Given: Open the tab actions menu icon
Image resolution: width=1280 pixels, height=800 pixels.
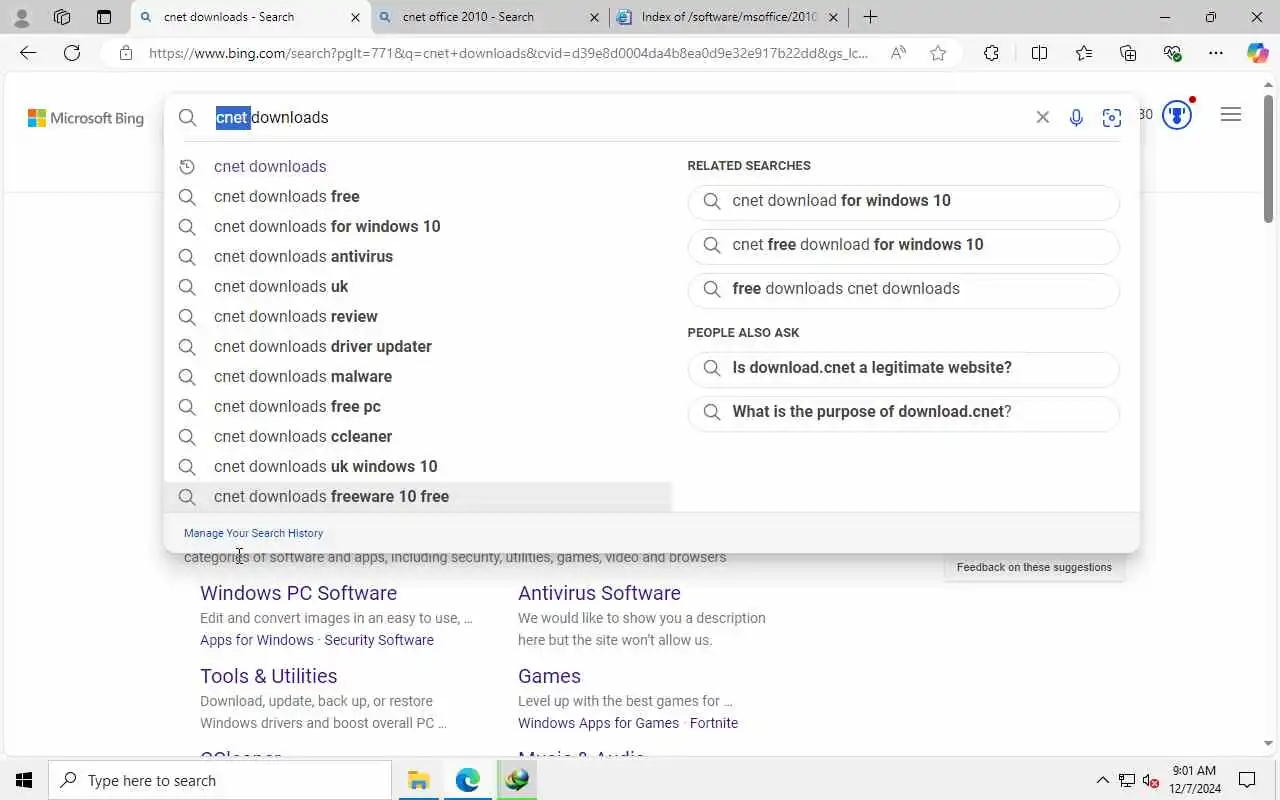Looking at the screenshot, I should click(104, 17).
